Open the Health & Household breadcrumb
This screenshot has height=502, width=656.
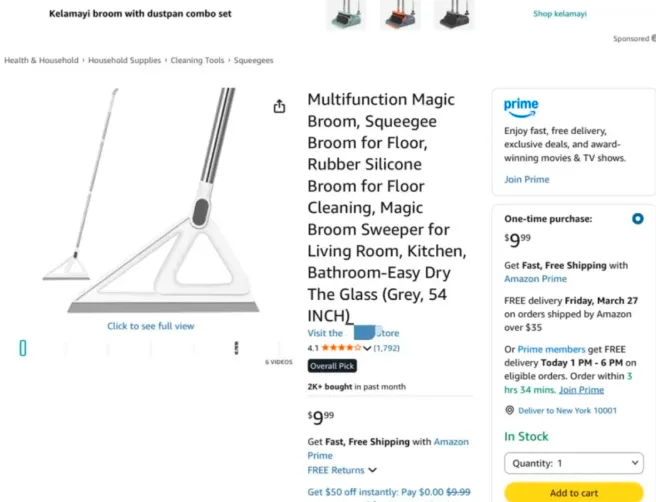(x=41, y=60)
